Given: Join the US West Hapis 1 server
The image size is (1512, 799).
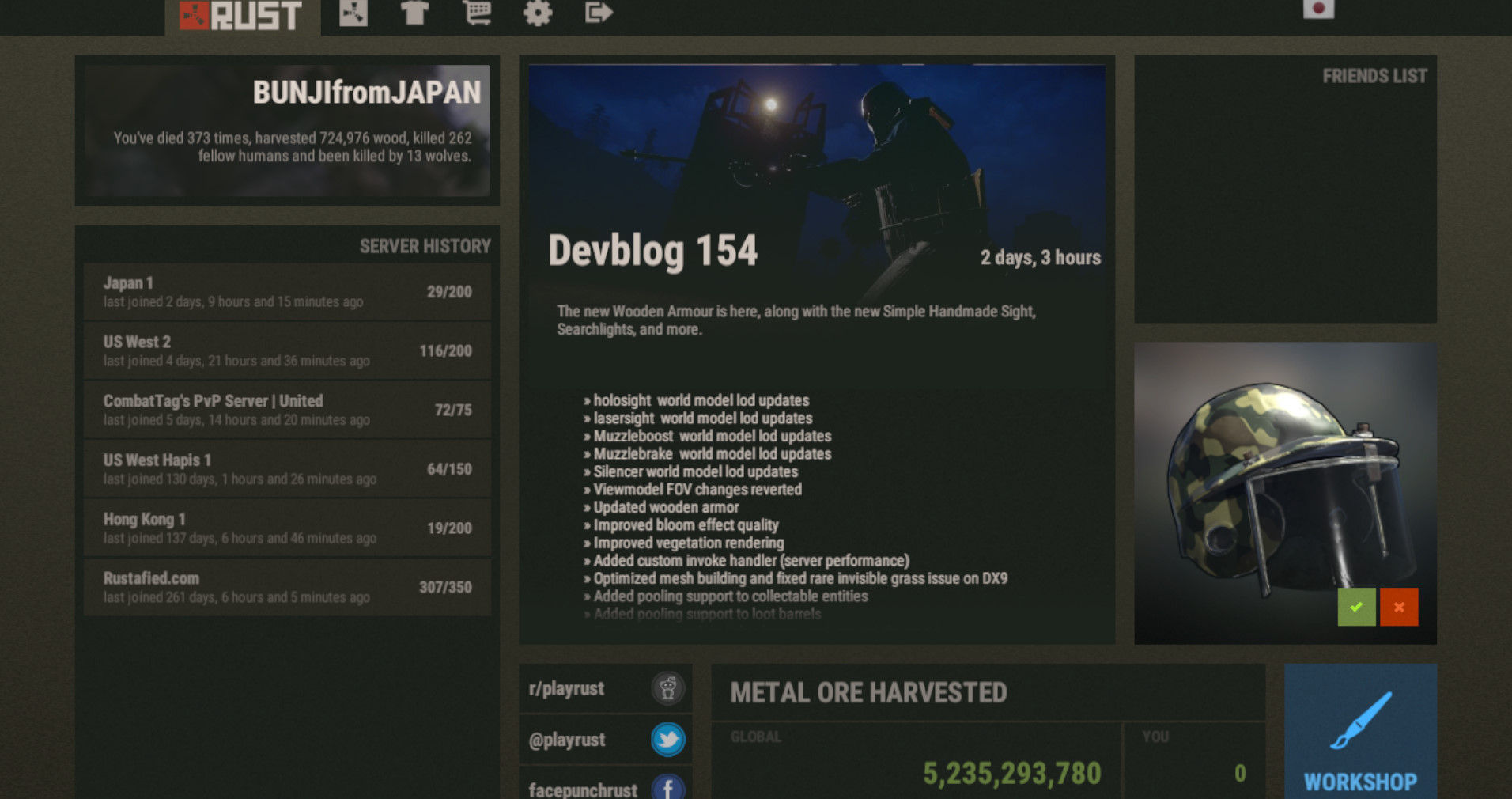Looking at the screenshot, I should pos(287,469).
